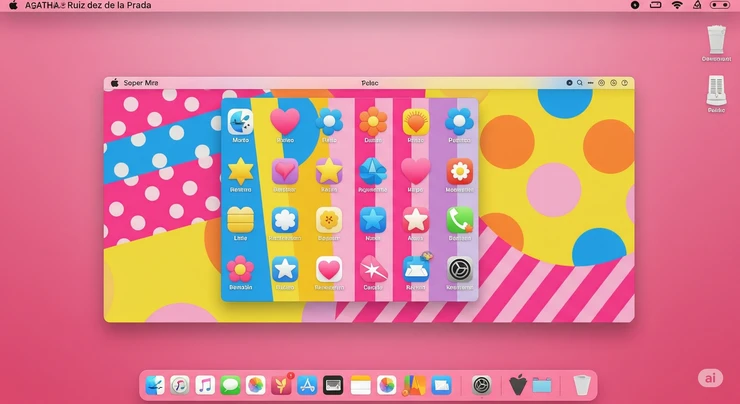Viewport: 740px width, 404px height.
Task: Open the white star on blue square
Action: tap(285, 269)
